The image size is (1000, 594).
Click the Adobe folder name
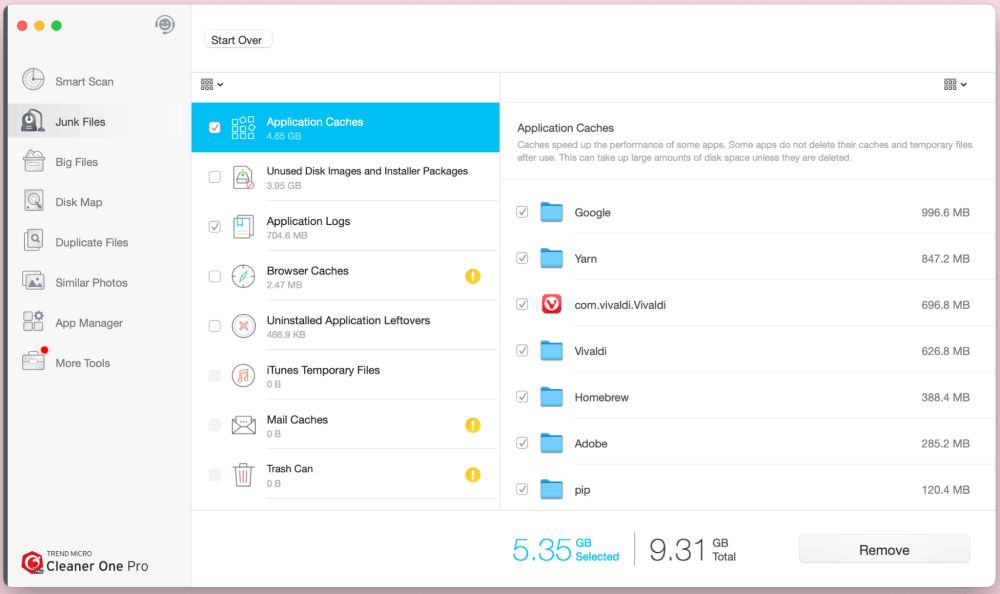pyautogui.click(x=591, y=443)
